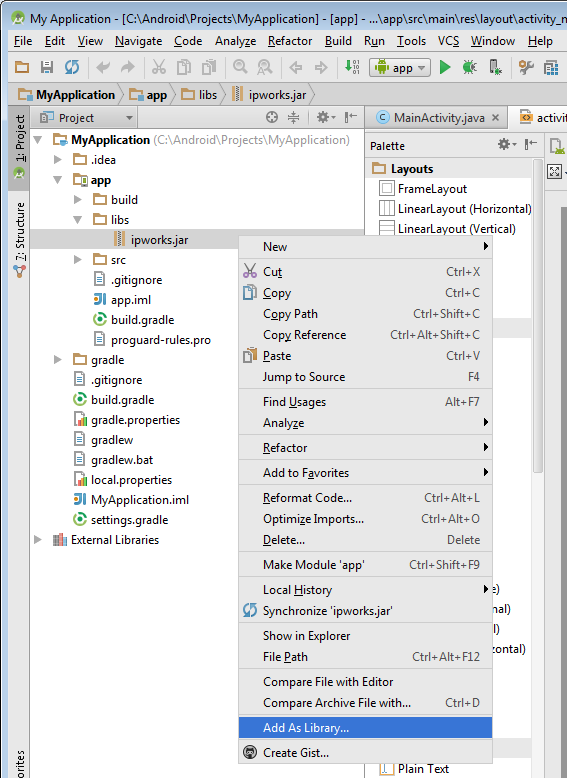Click the Make Project icon
The image size is (567, 778).
[x=352, y=67]
